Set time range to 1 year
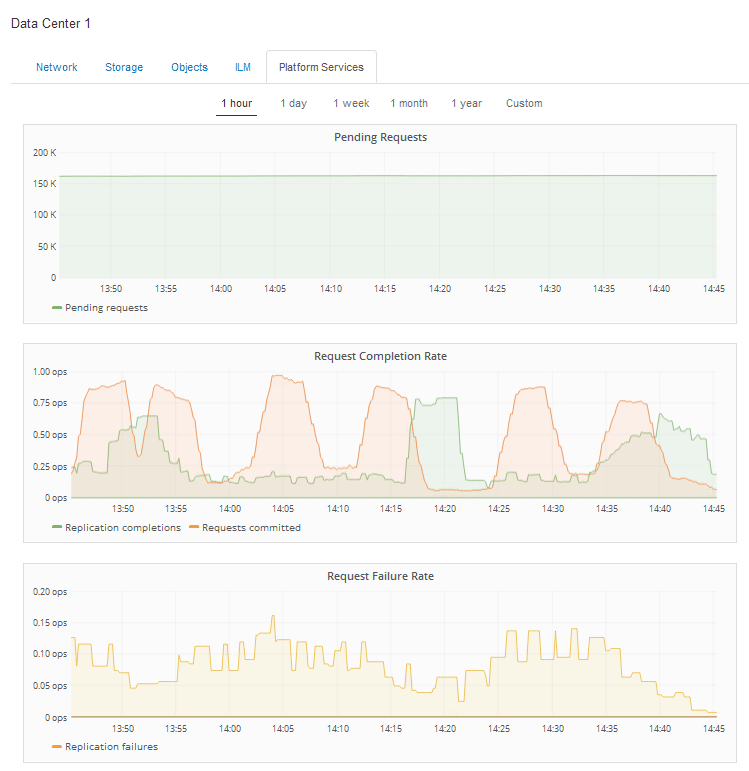Screen dimensions: 749x771 pos(466,103)
